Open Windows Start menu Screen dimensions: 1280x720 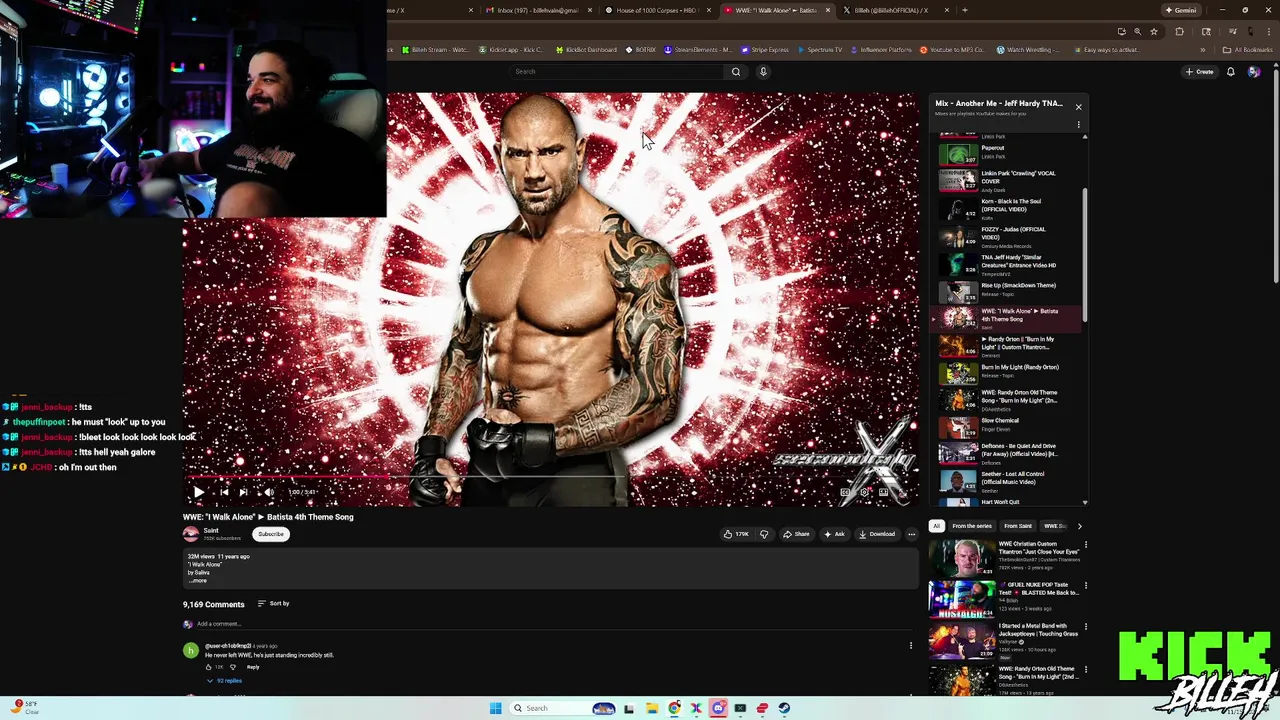[495, 708]
